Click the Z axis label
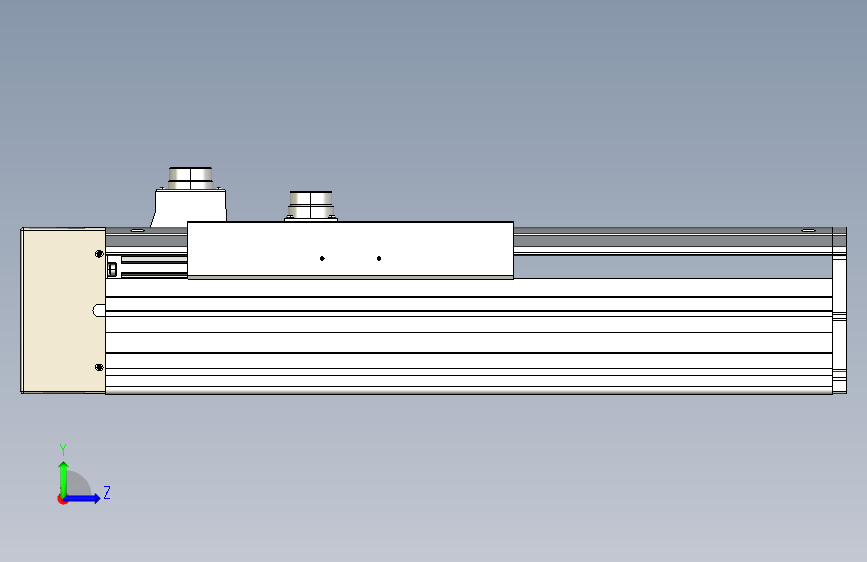 click(107, 492)
